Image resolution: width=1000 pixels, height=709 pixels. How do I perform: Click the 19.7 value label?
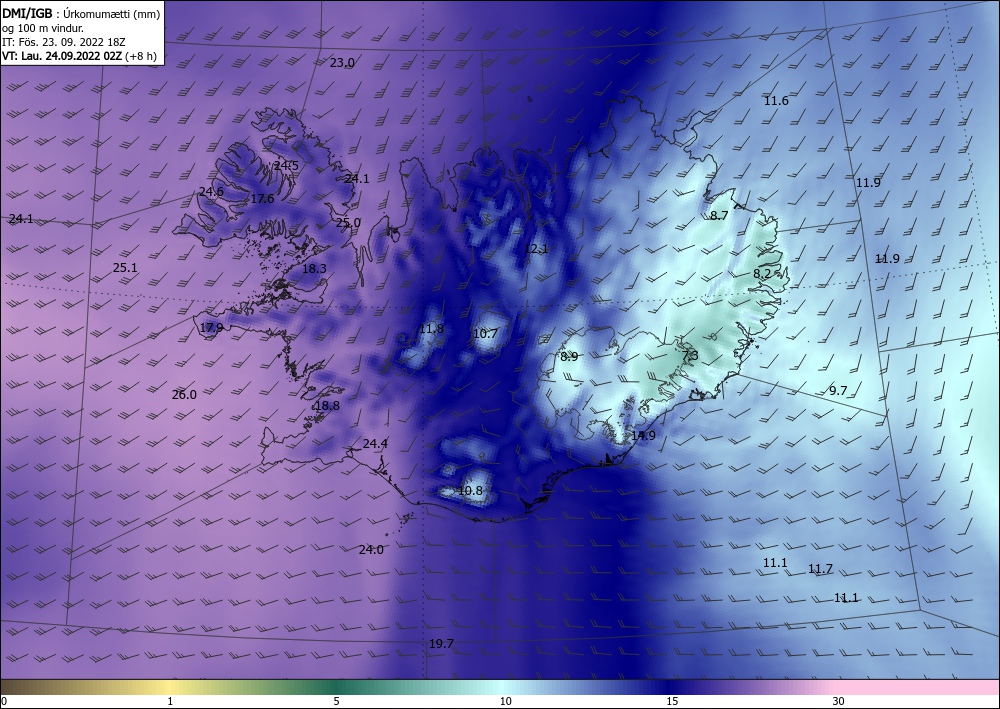point(441,644)
